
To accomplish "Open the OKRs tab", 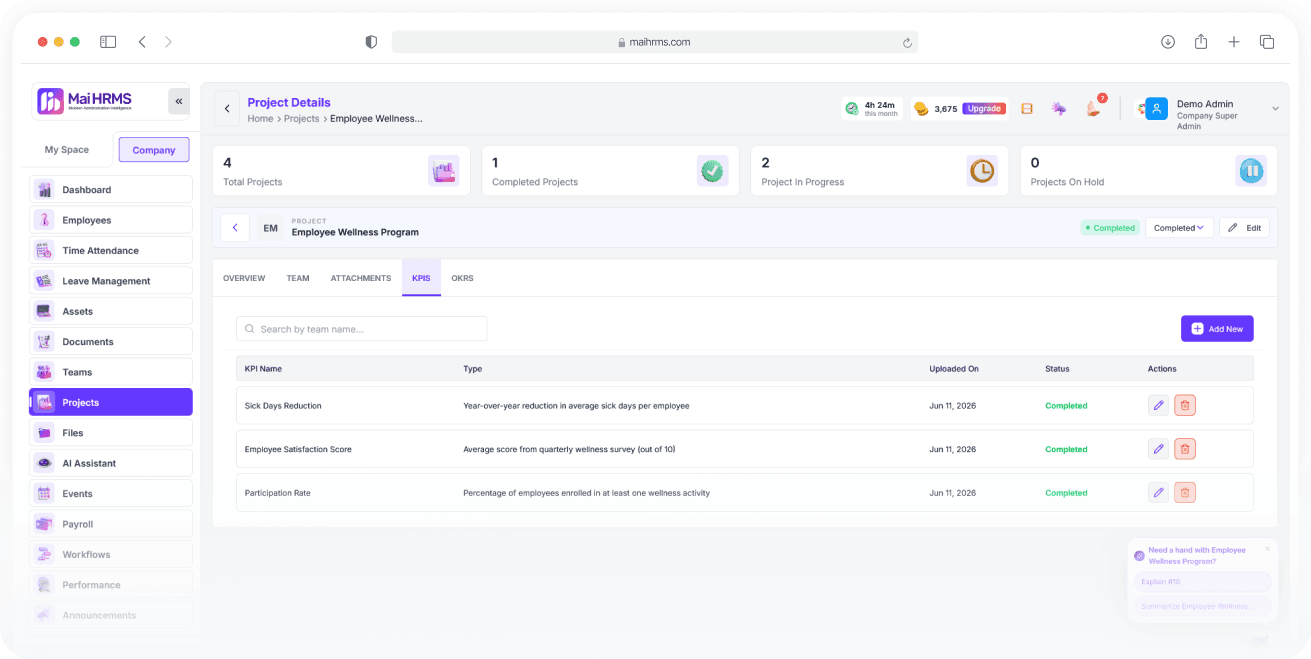I will coord(462,278).
